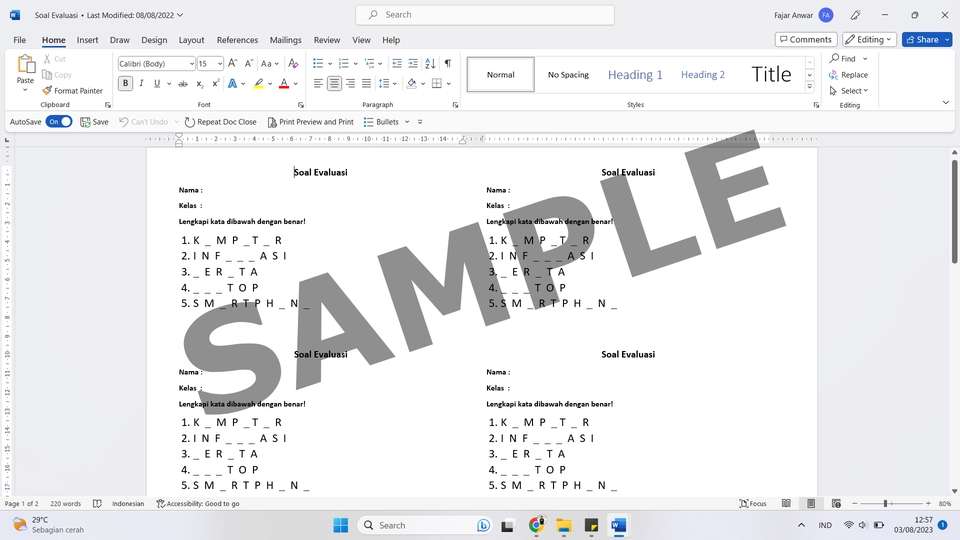Switch to the Insert tab

[88, 40]
